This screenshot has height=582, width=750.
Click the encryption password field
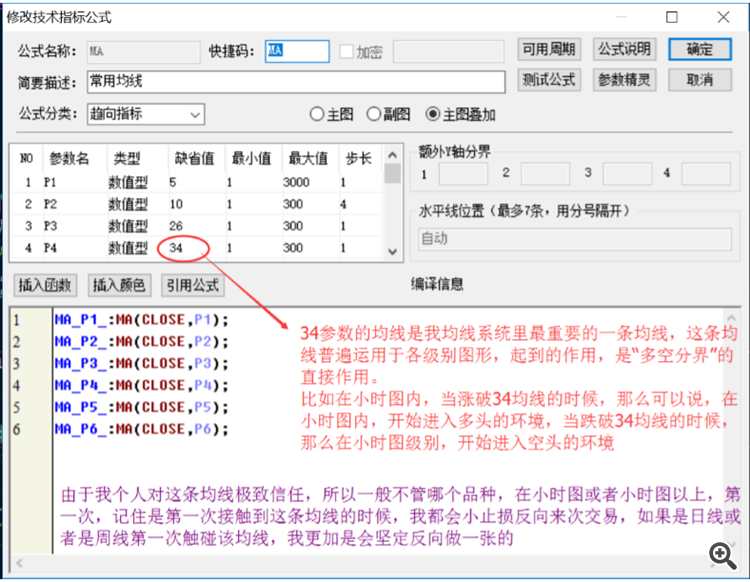pyautogui.click(x=449, y=51)
